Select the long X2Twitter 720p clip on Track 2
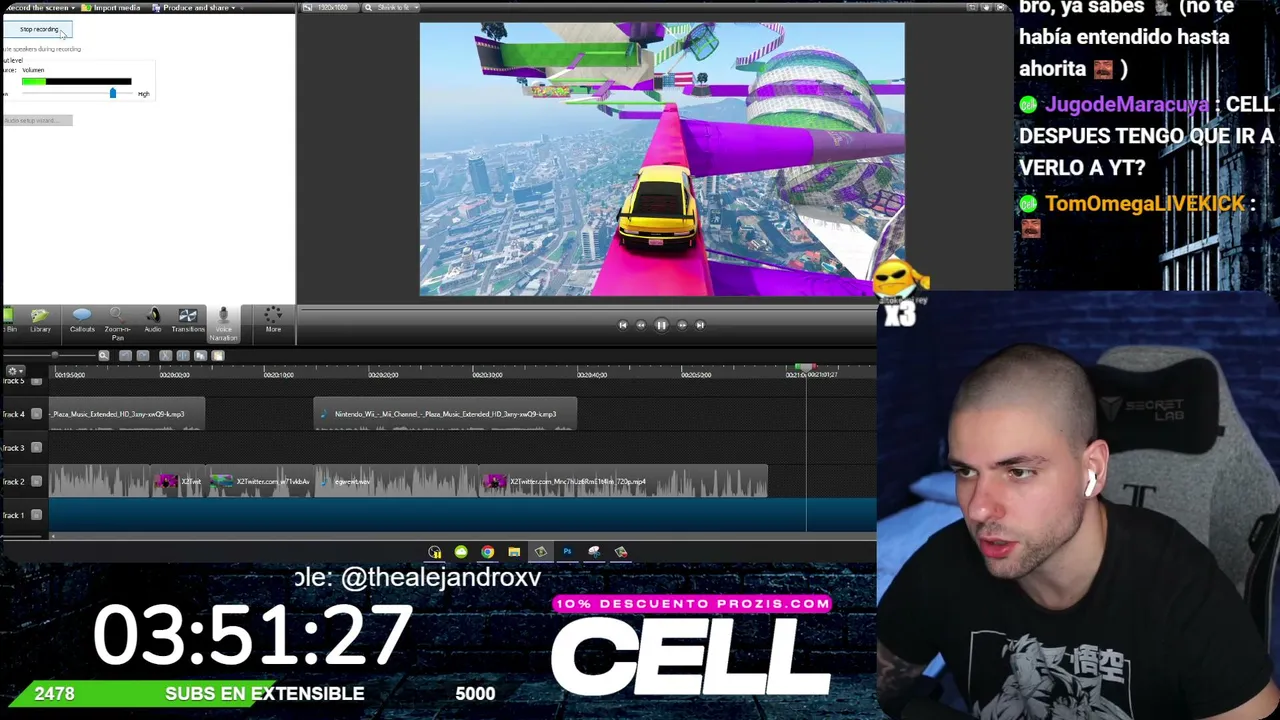Image resolution: width=1280 pixels, height=720 pixels. (x=623, y=482)
